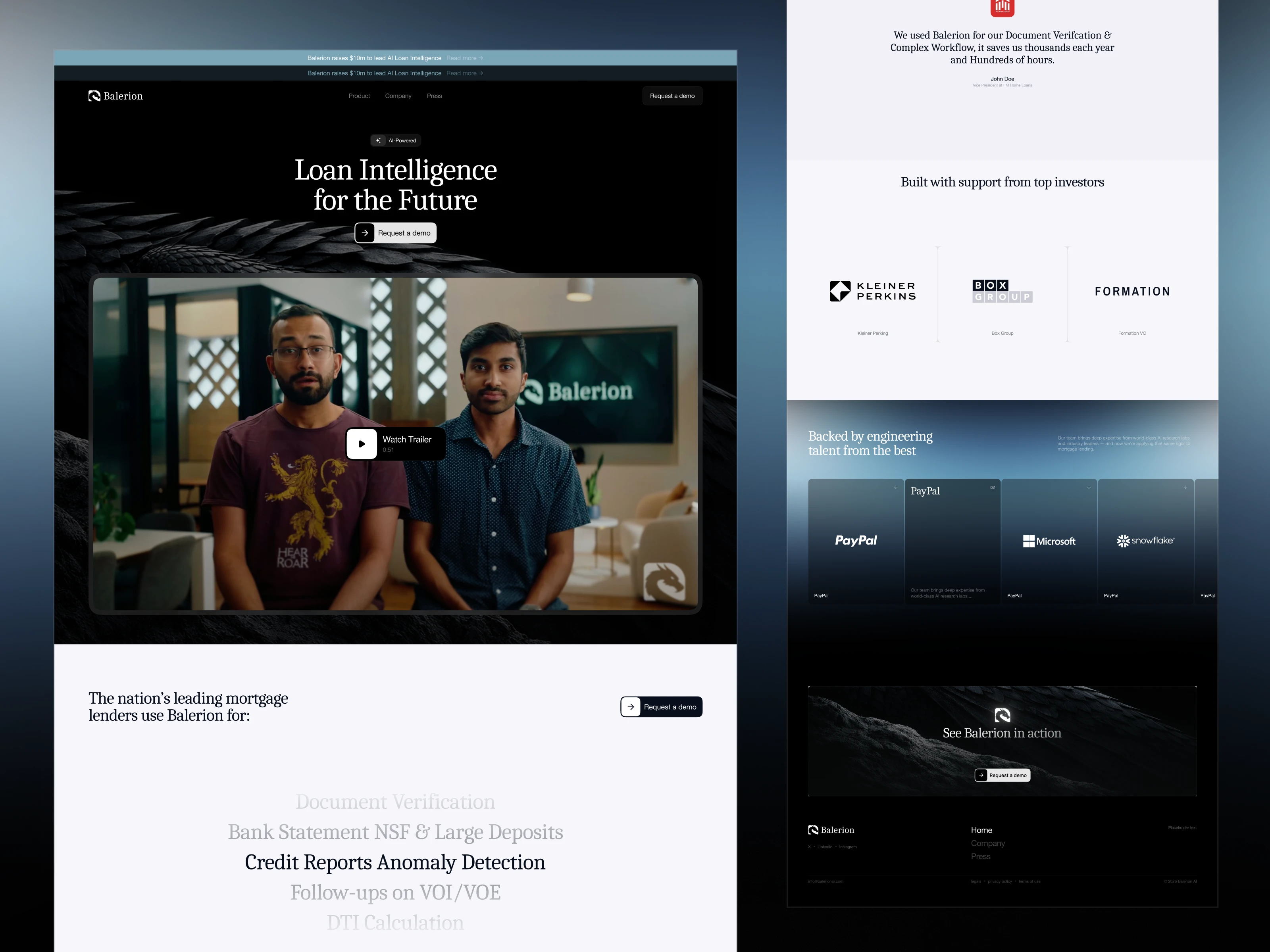
Task: Click the AI-Powered sparkle badge
Action: tap(396, 140)
